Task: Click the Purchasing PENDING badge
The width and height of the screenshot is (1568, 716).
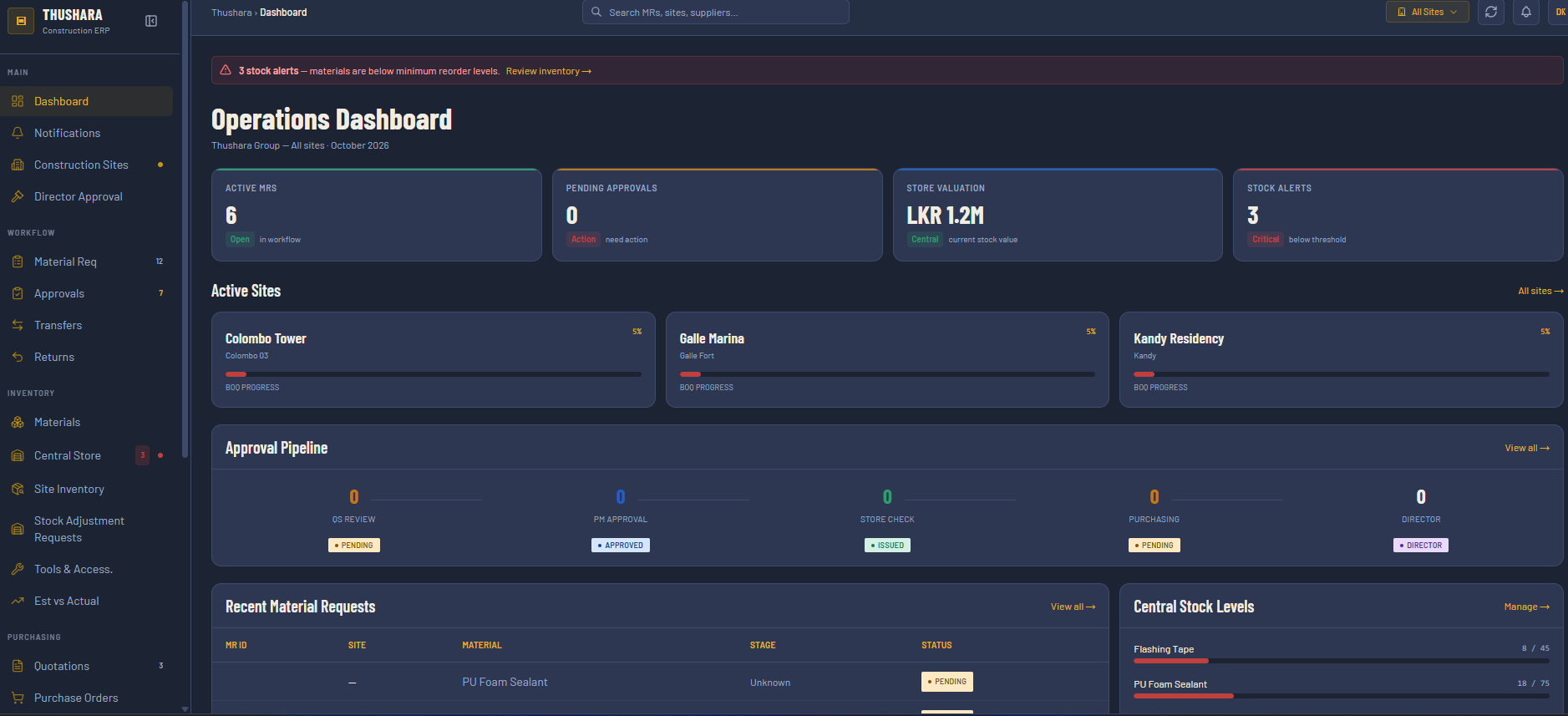Action: (1154, 545)
